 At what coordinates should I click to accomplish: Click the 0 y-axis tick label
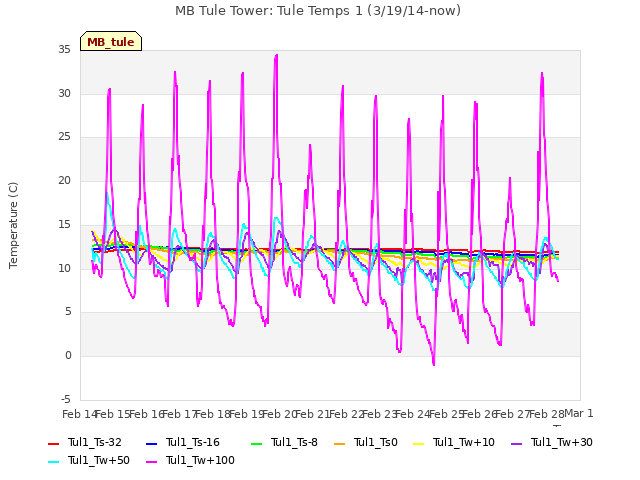tap(68, 356)
